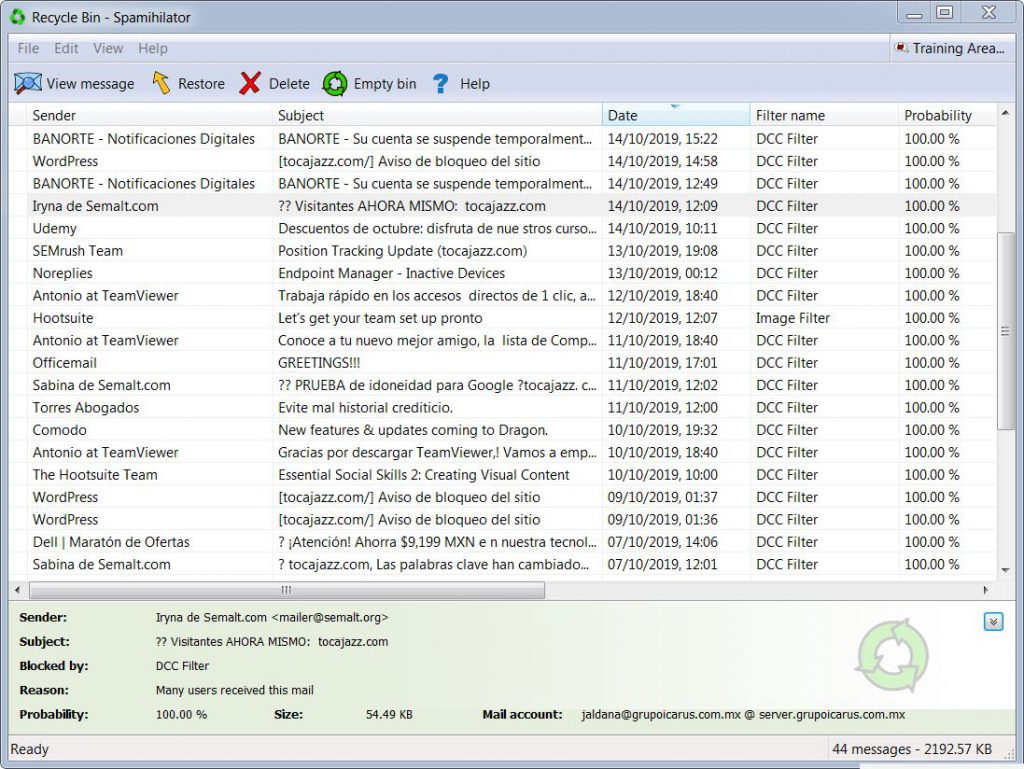Click the Restore toolbar label
Image resolution: width=1024 pixels, height=769 pixels.
(201, 84)
